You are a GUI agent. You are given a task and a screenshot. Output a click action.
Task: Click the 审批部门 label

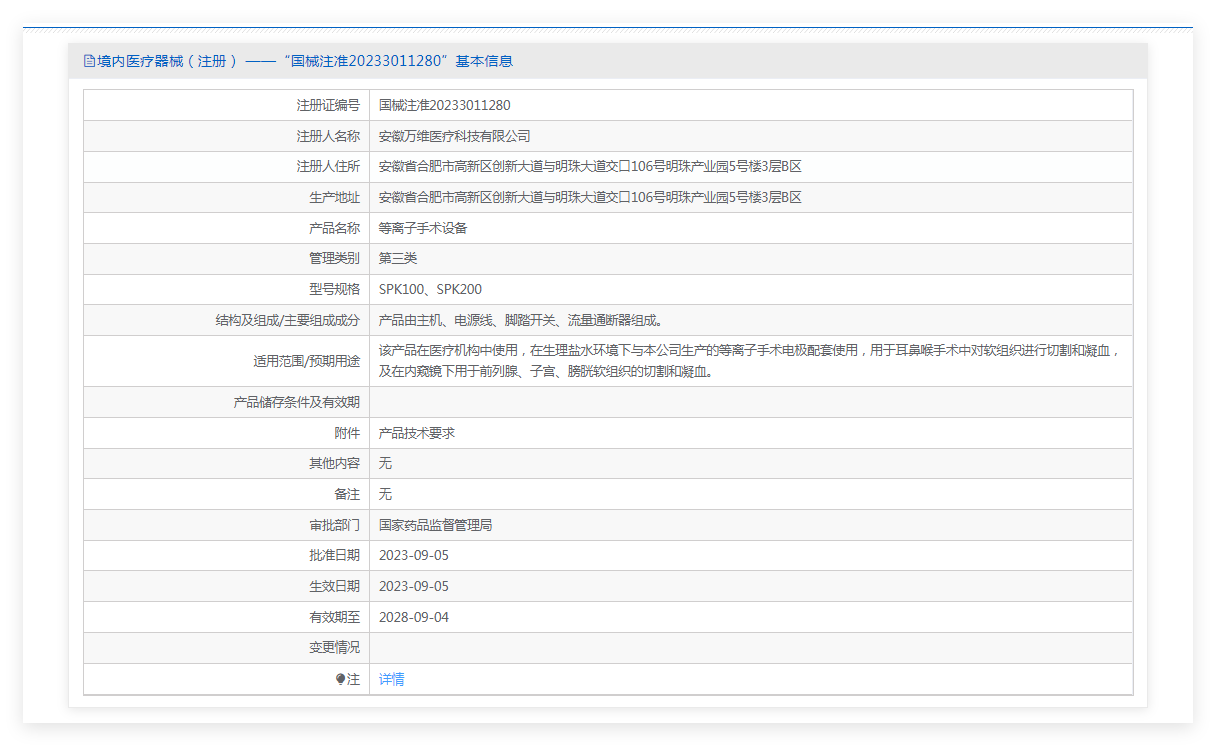(x=334, y=525)
